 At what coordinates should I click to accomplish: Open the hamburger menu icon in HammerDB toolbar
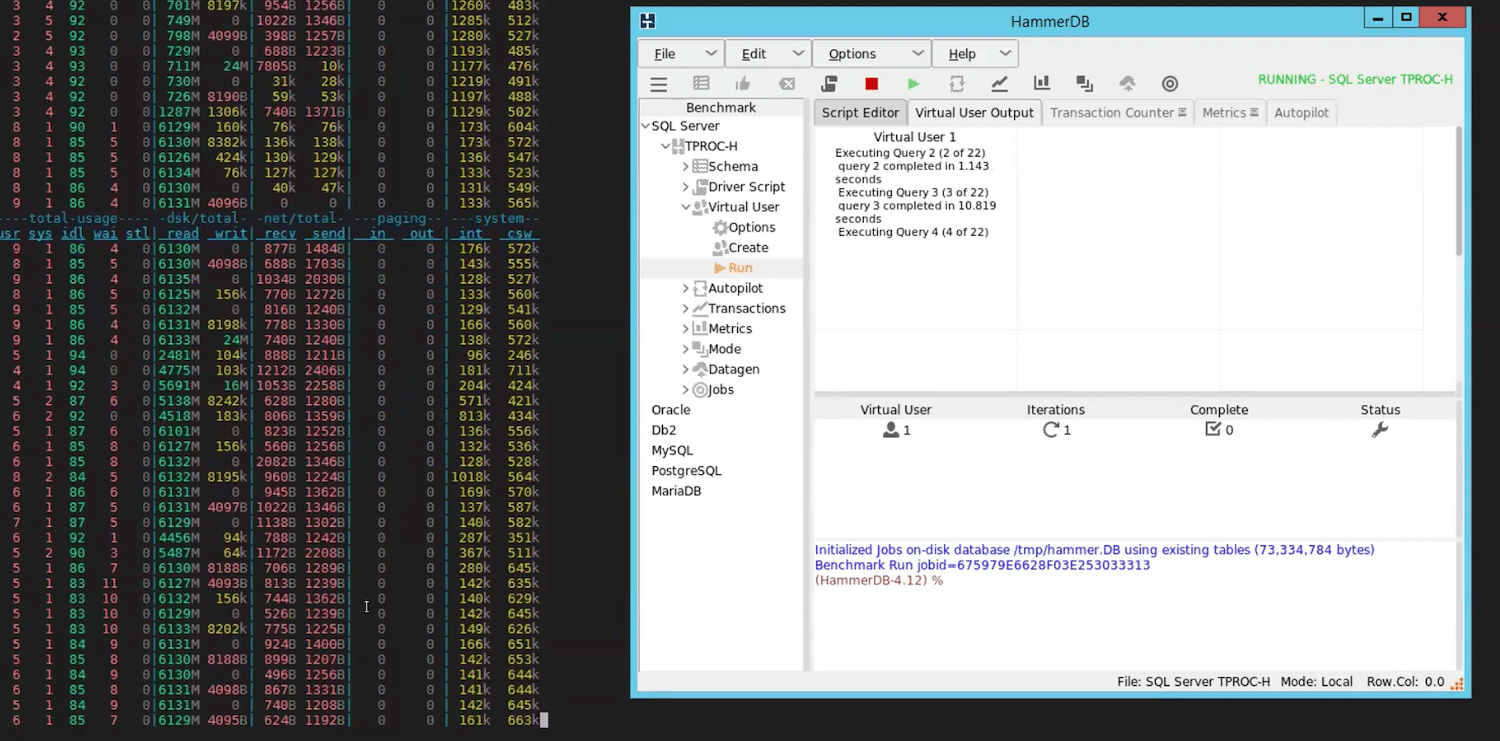pyautogui.click(x=659, y=84)
